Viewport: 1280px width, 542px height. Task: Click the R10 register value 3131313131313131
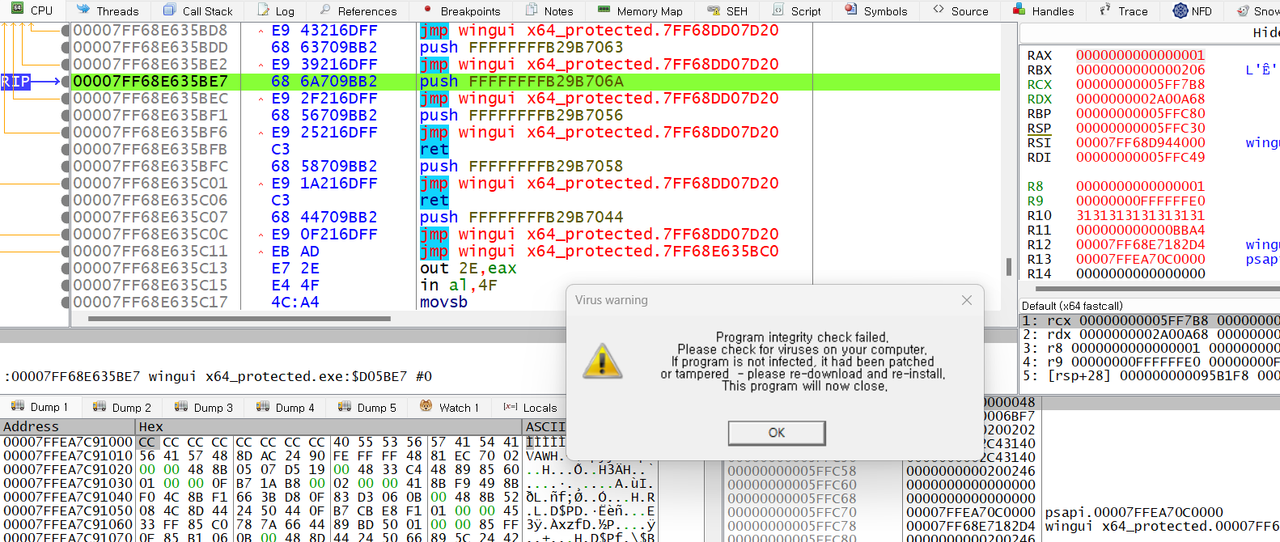coord(1141,215)
